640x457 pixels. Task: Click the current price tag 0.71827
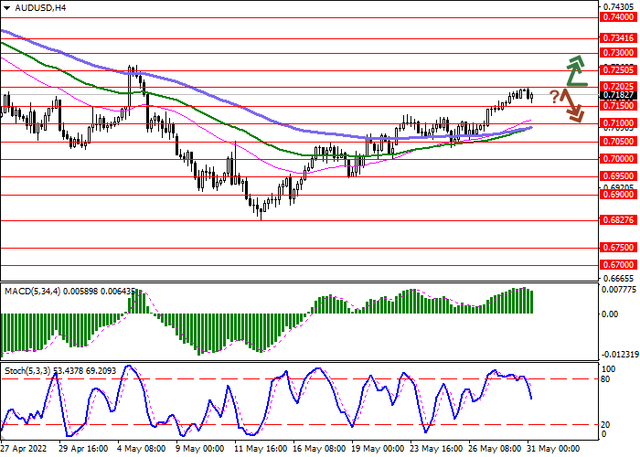tap(620, 96)
